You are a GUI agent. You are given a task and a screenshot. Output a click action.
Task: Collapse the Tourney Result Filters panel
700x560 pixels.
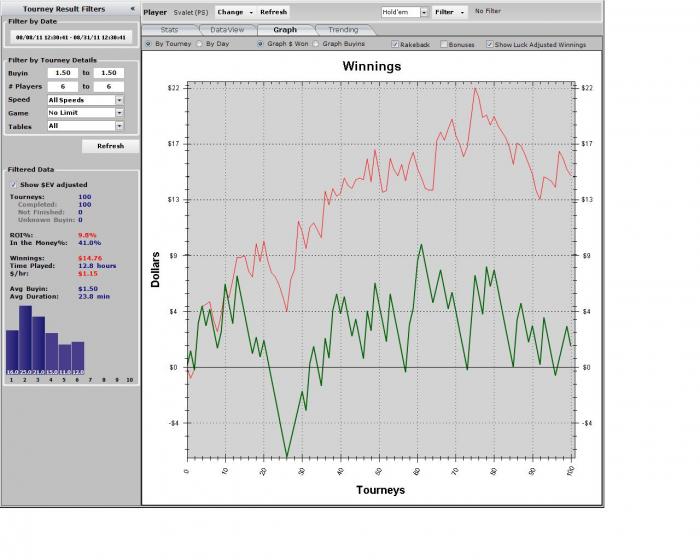(x=133, y=8)
